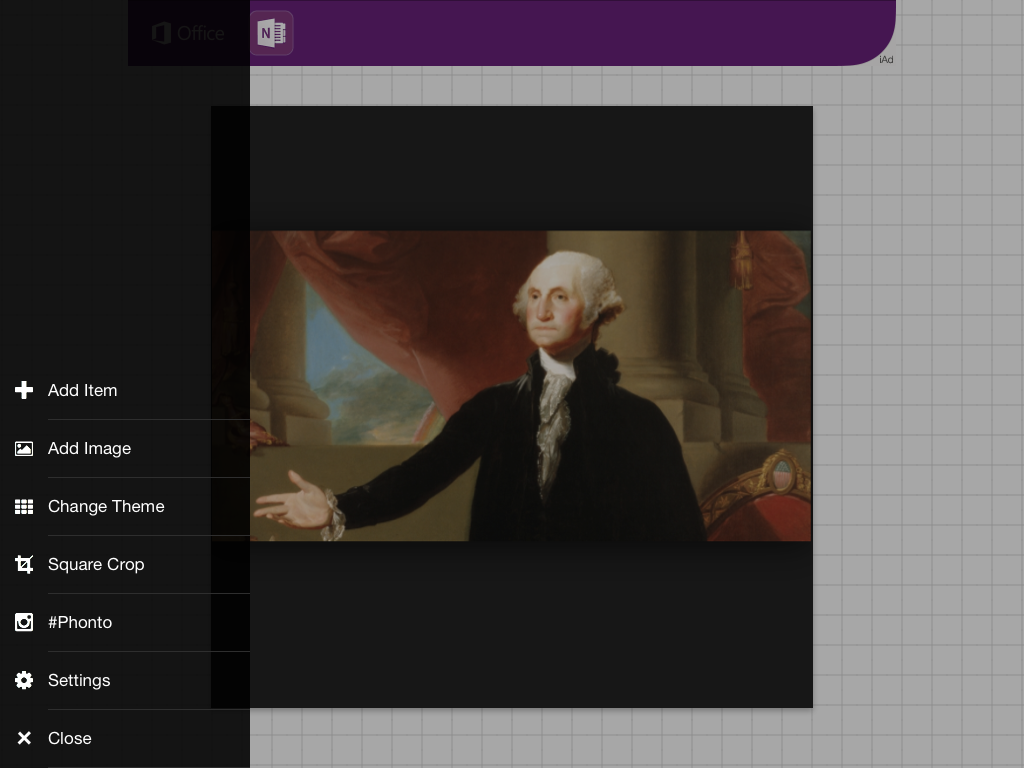This screenshot has width=1024, height=768.
Task: Click the Instagram icon beside #Phonto
Action: 24,622
